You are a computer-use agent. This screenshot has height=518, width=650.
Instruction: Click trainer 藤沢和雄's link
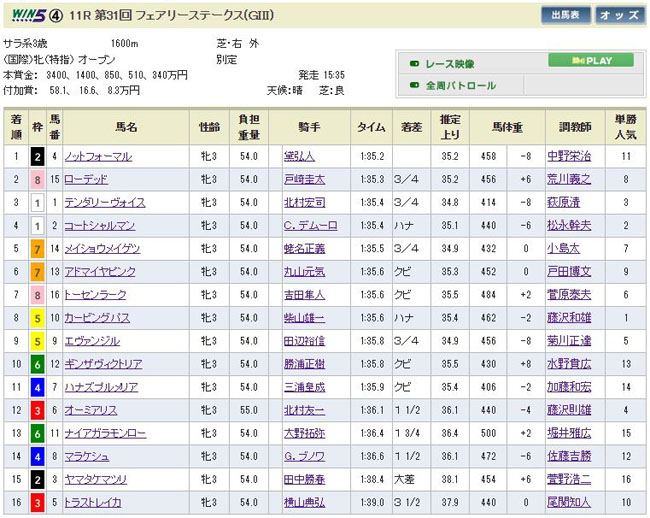[x=568, y=317]
